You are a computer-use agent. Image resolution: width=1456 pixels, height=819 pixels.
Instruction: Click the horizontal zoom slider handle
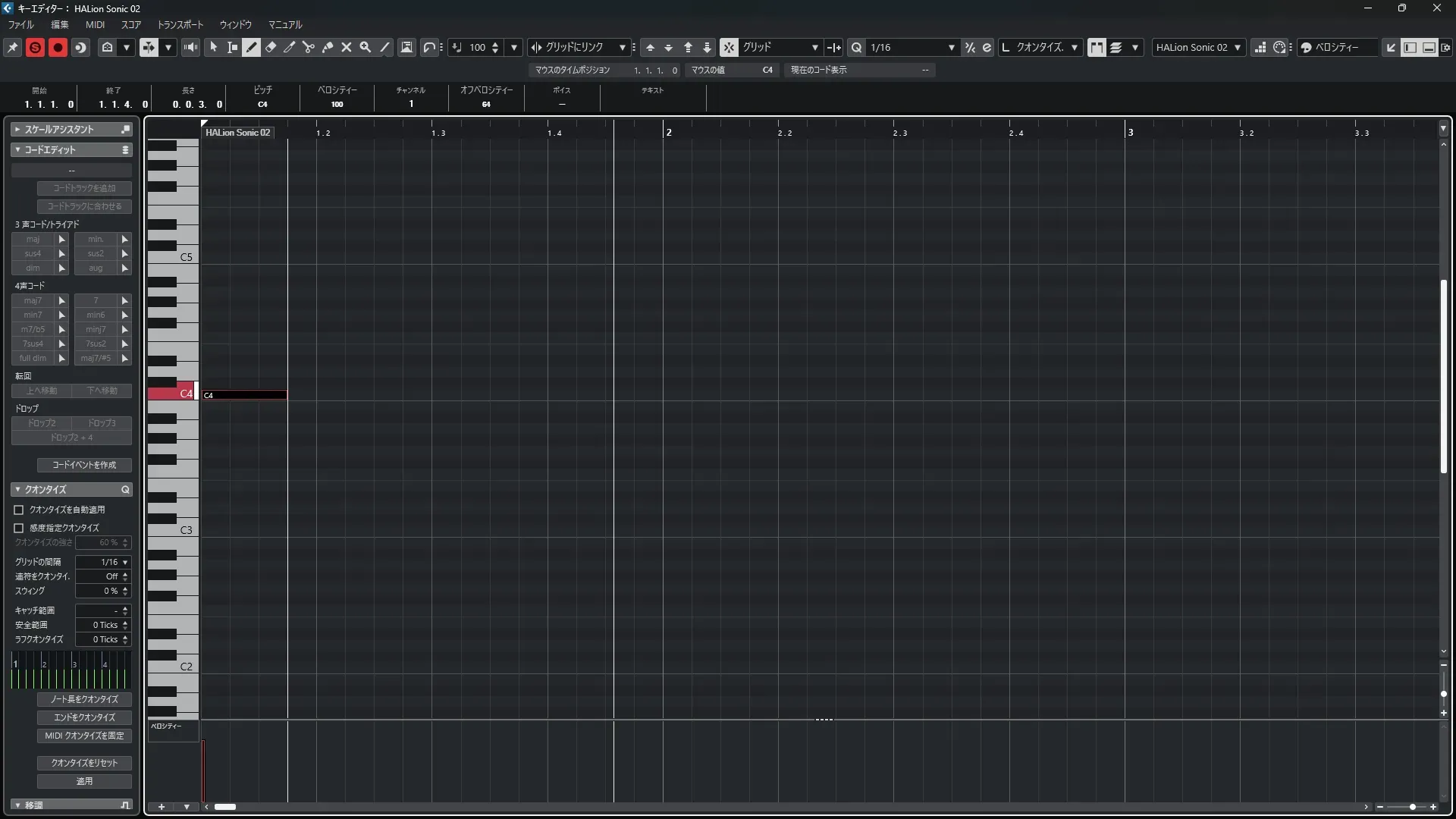coord(1412,807)
